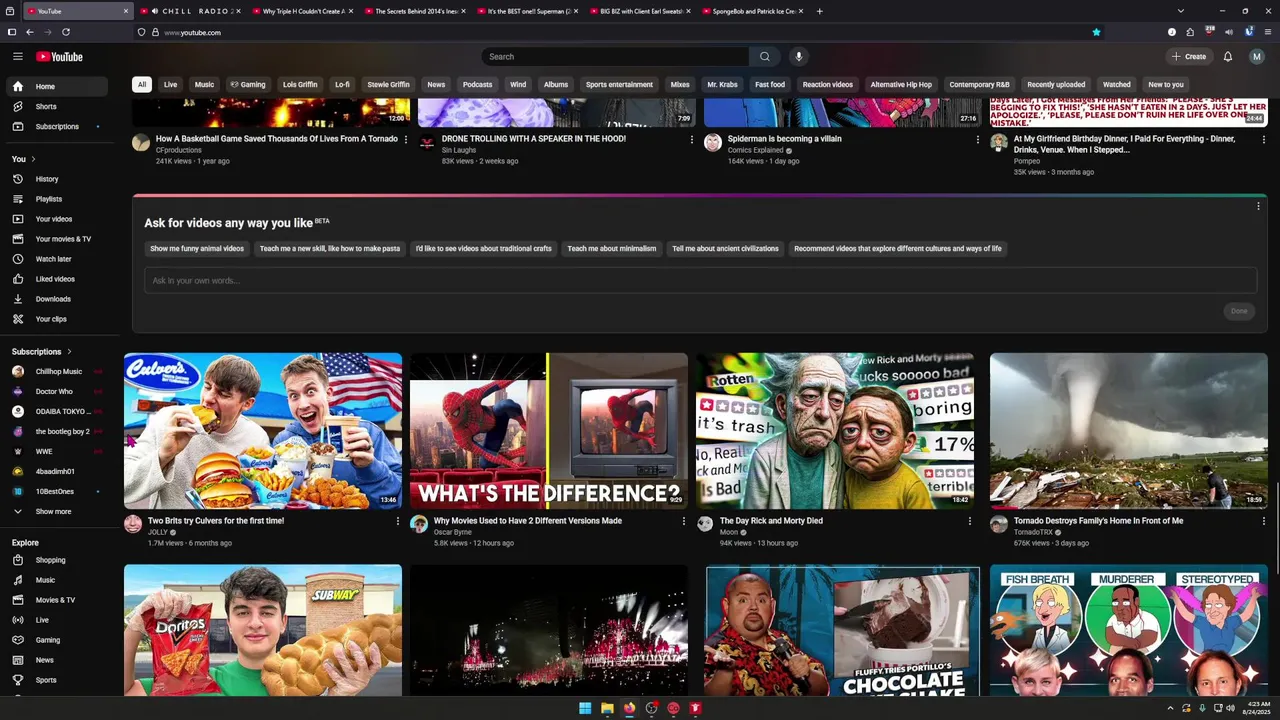Click the search magnifier button
The image size is (1280, 720).
click(765, 57)
